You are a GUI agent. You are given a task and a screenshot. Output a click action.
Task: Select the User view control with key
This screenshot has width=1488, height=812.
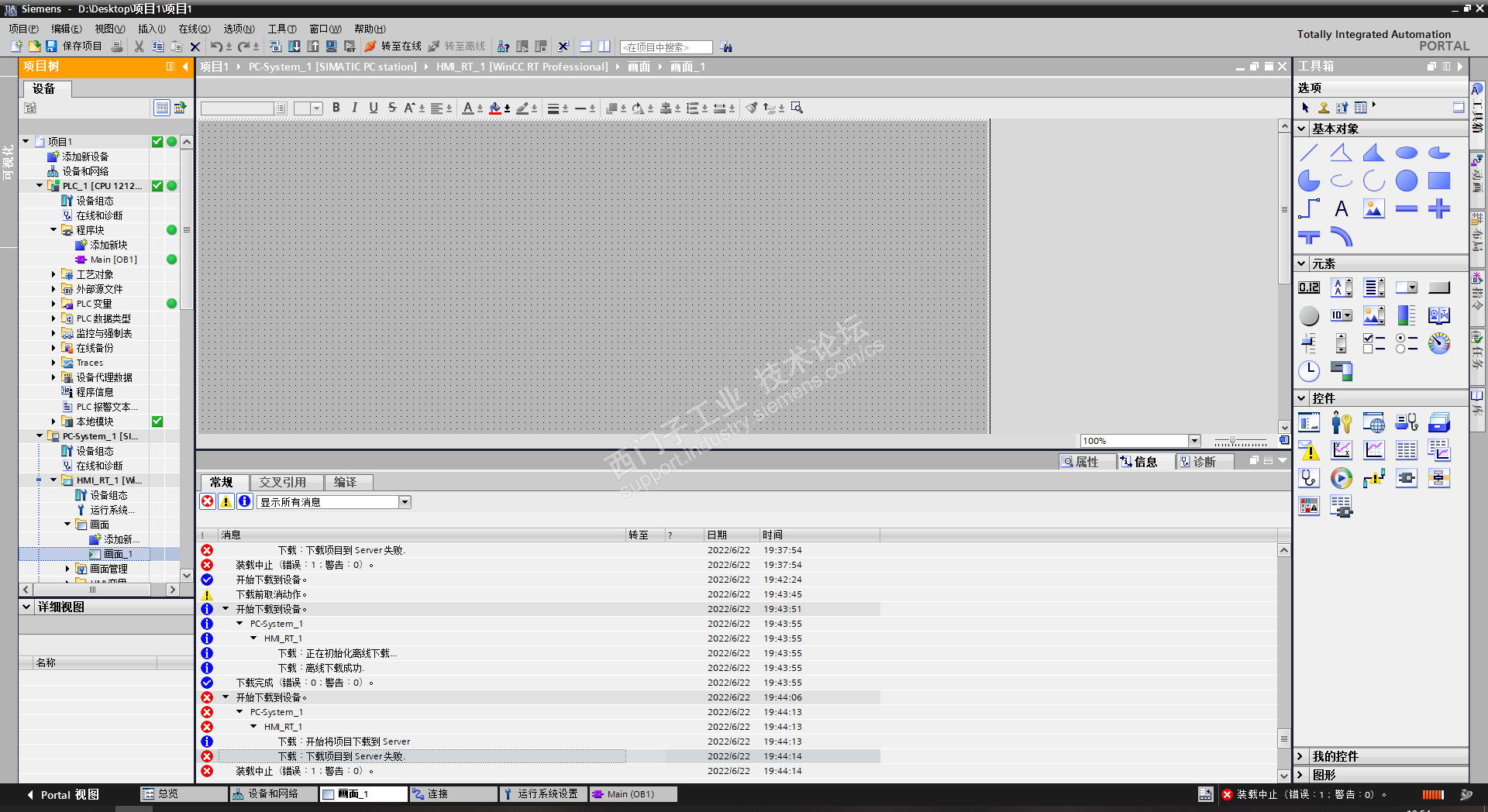[1342, 422]
